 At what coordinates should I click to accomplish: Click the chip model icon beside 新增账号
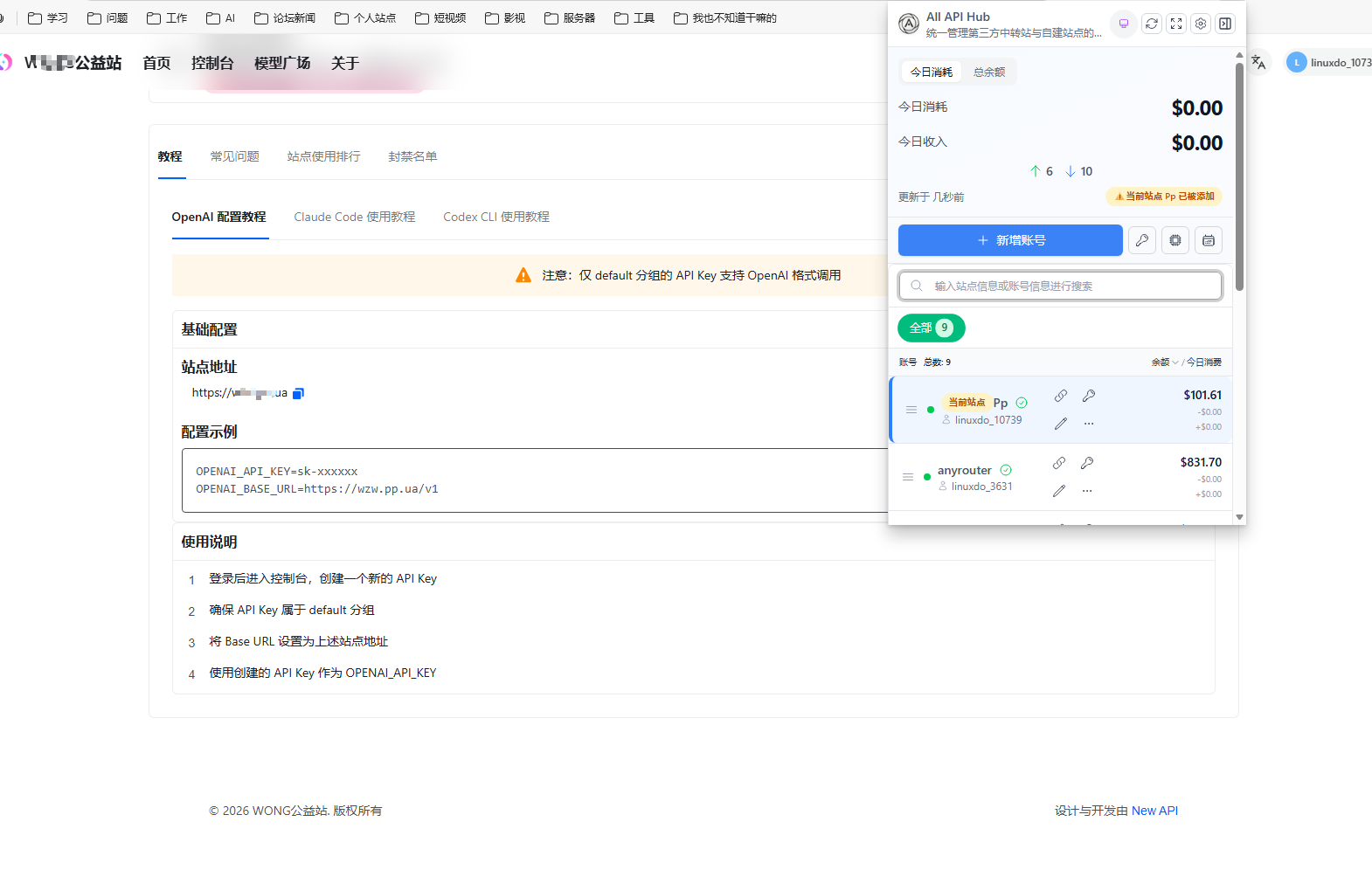1175,240
